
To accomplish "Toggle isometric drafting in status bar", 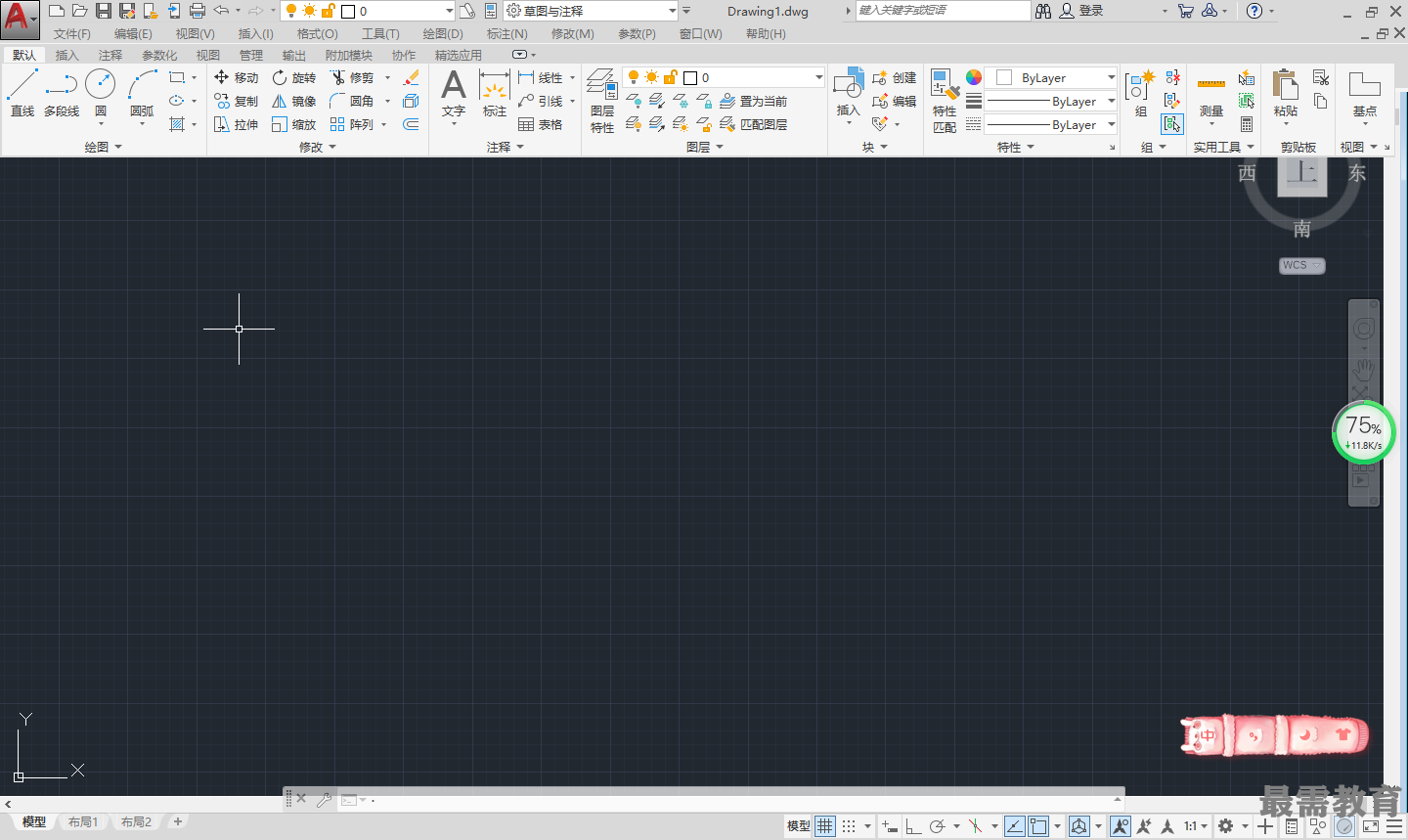I will [975, 826].
